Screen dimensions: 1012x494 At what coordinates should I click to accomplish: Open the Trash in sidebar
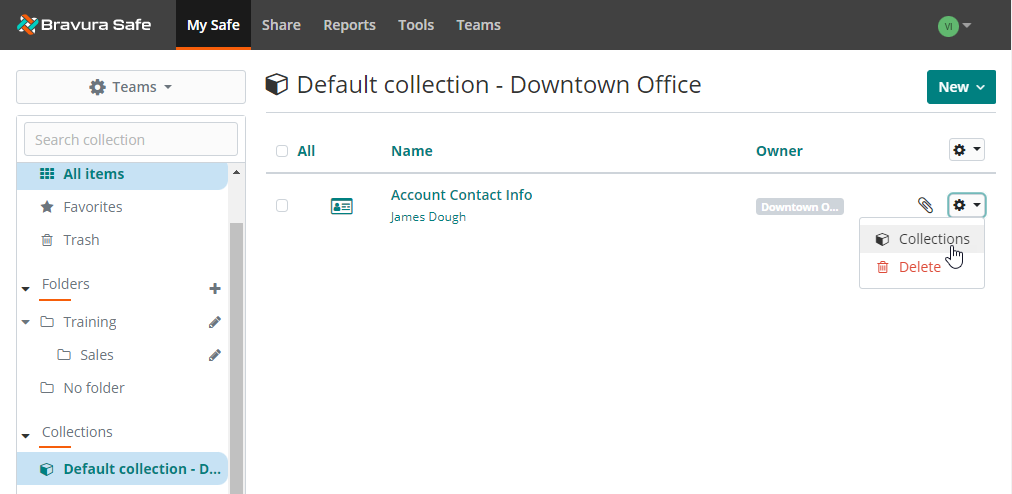click(x=81, y=240)
